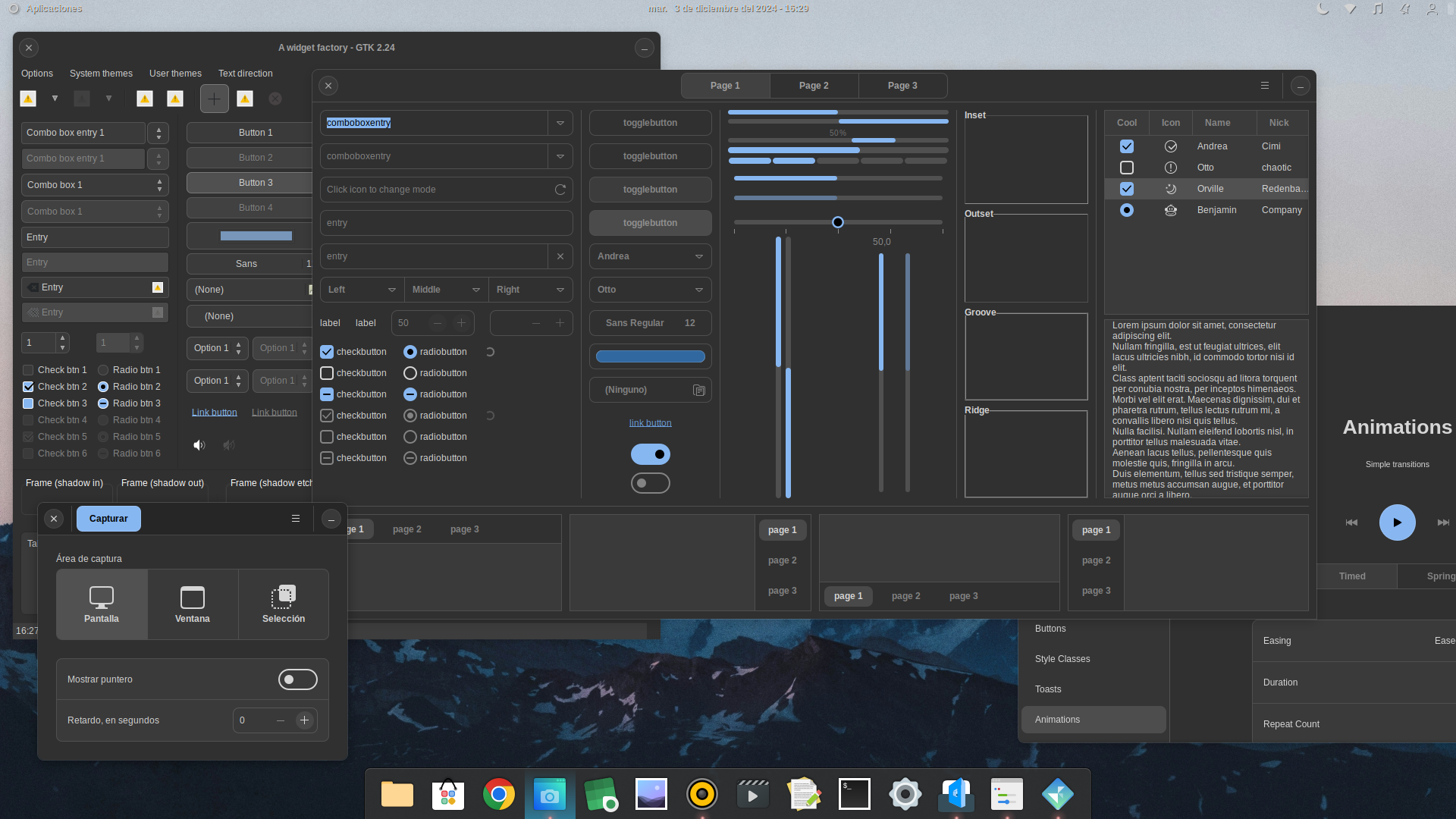This screenshot has height=819, width=1456.
Task: Open the dropdown arrow of Combo box entry 1
Action: [158, 133]
